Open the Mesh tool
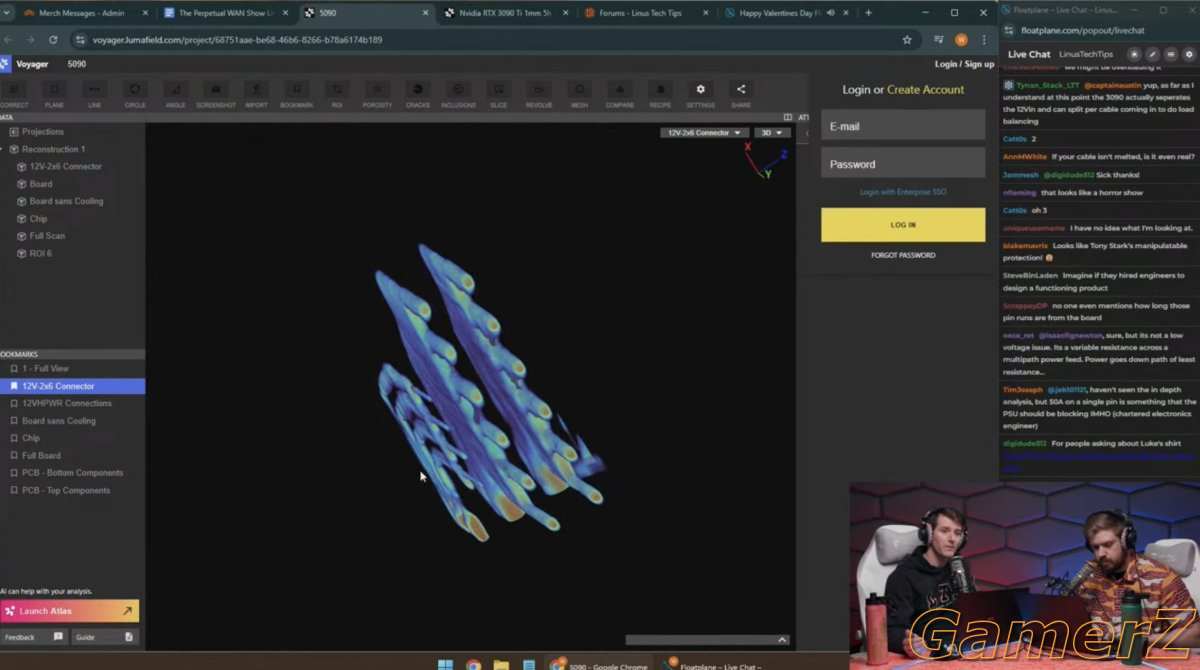This screenshot has height=670, width=1200. pos(579,95)
